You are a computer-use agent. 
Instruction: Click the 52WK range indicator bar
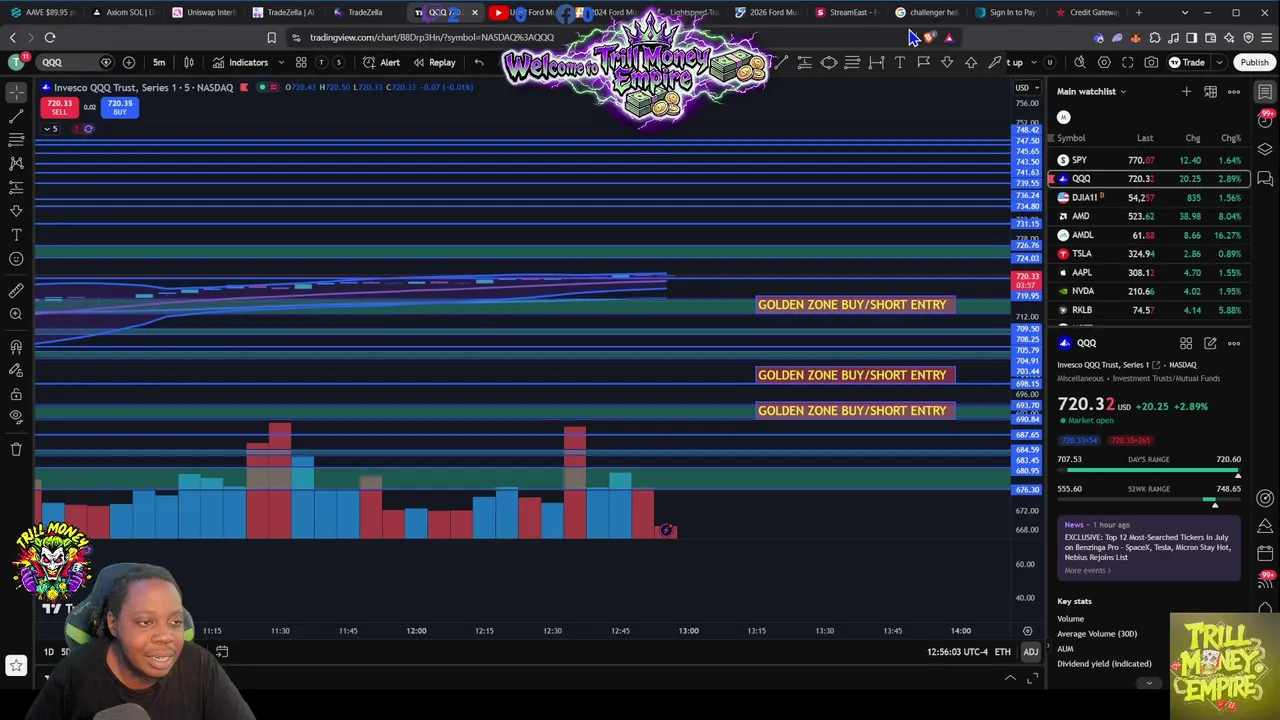pos(1149,499)
